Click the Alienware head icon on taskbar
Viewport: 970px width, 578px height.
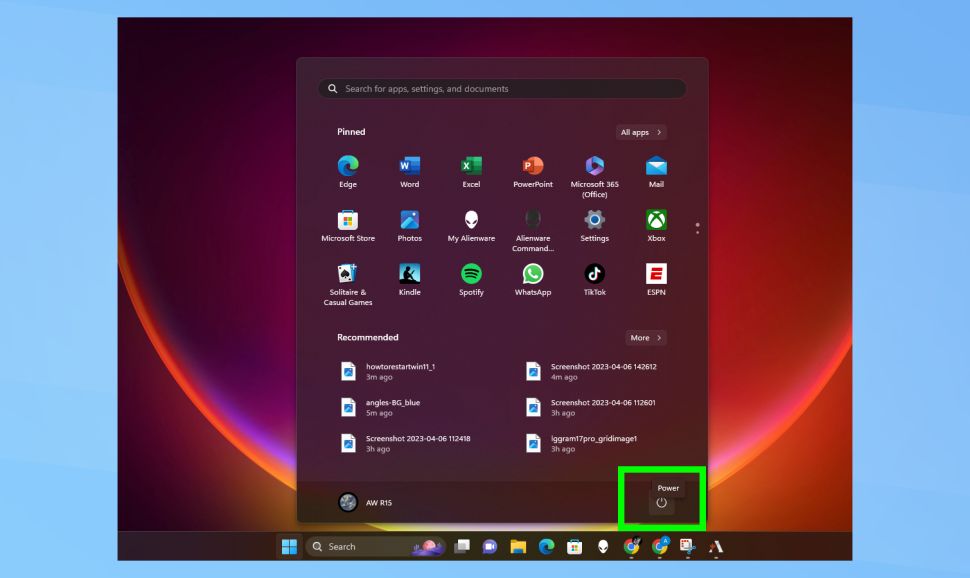tap(603, 546)
